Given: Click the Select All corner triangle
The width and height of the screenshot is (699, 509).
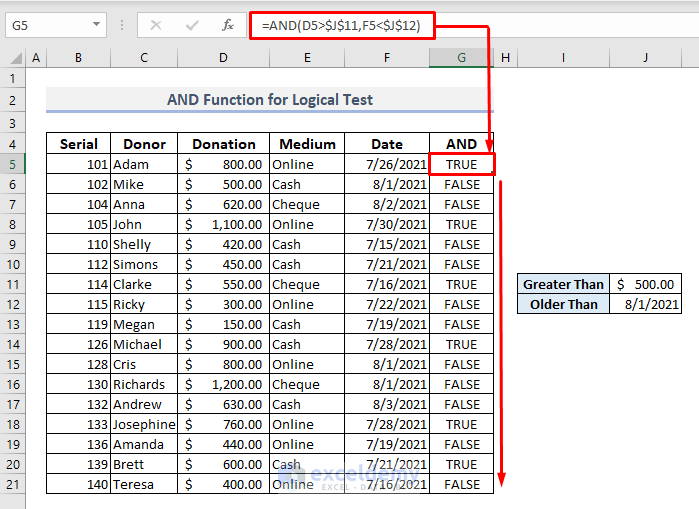Looking at the screenshot, I should click(x=15, y=58).
